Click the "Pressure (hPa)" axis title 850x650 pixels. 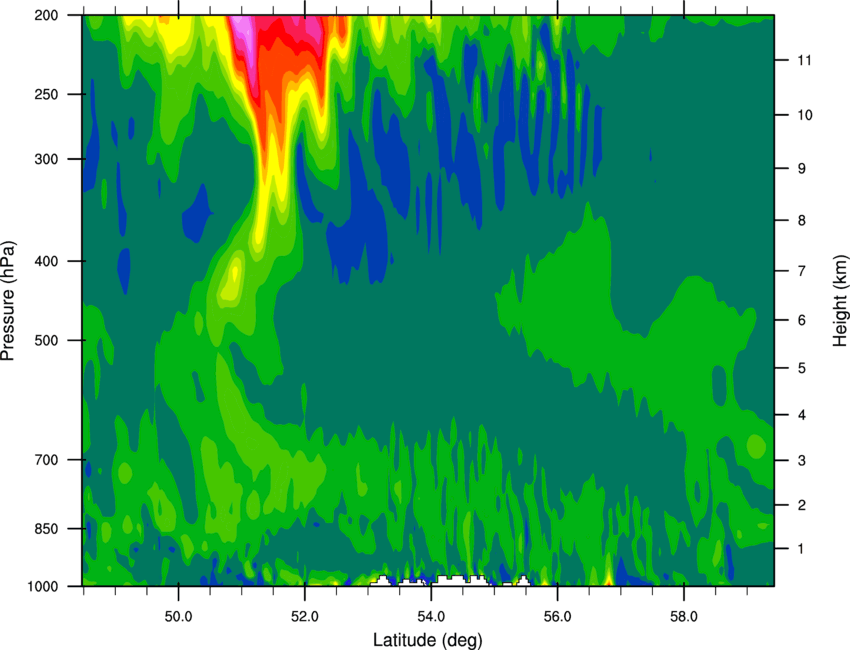8,301
